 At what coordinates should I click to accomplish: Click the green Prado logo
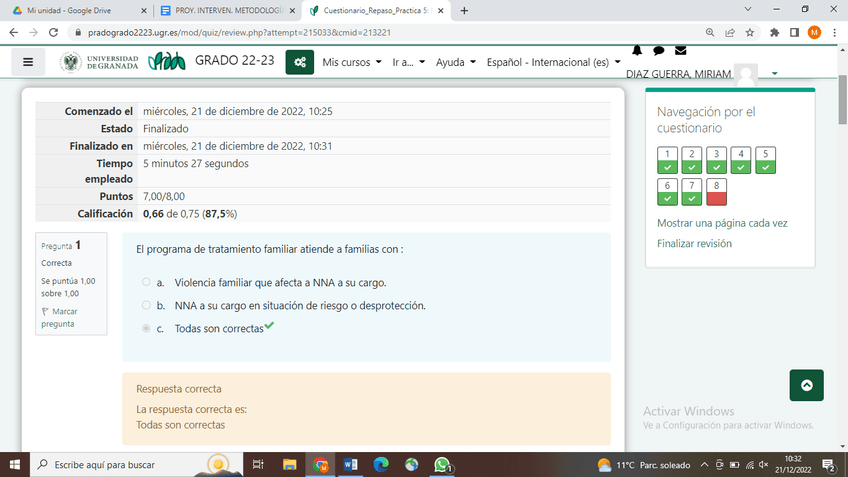pyautogui.click(x=167, y=61)
